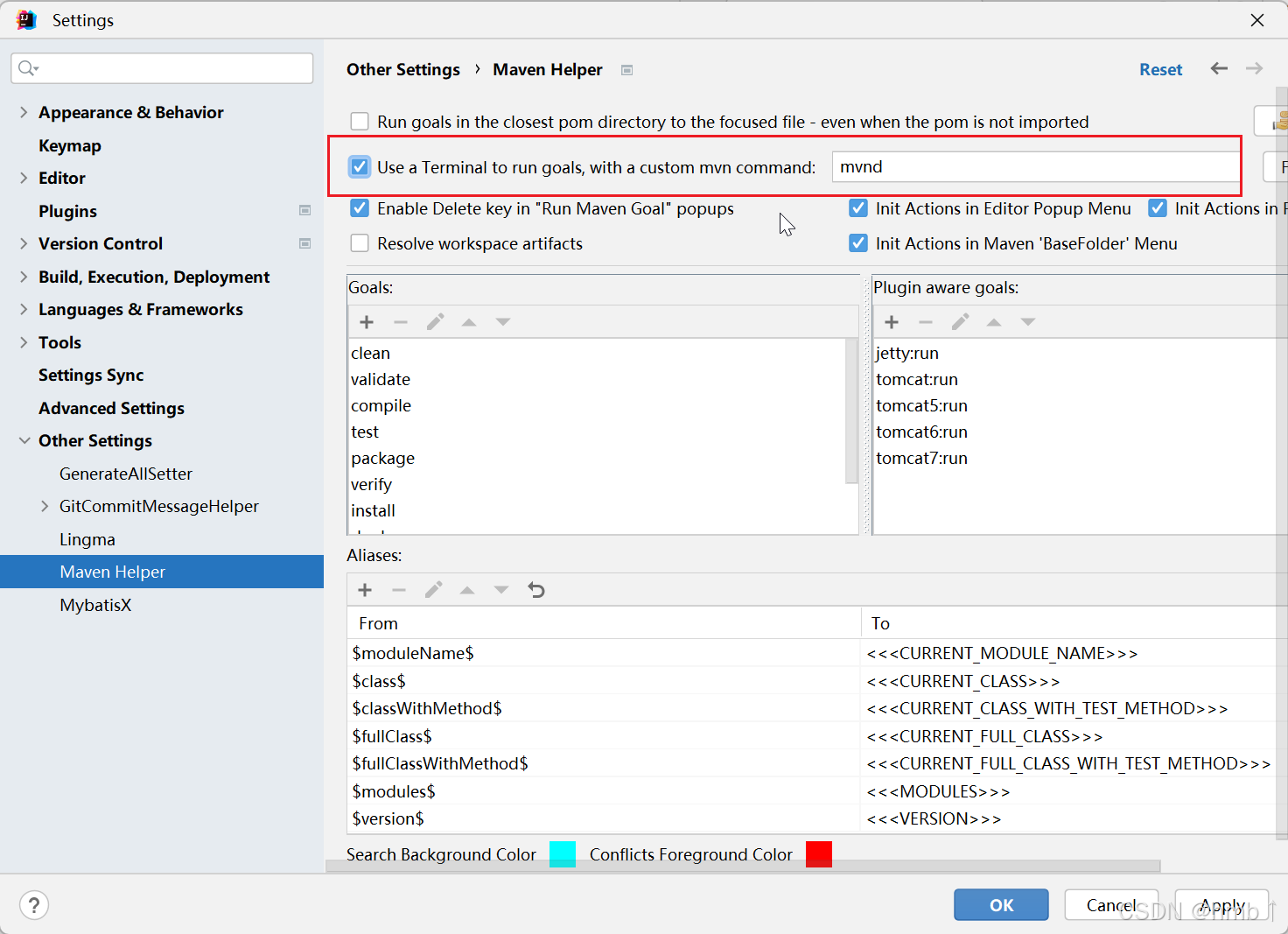
Task: Click project-level icon beside Maven Helper breadcrumb
Action: tap(626, 70)
